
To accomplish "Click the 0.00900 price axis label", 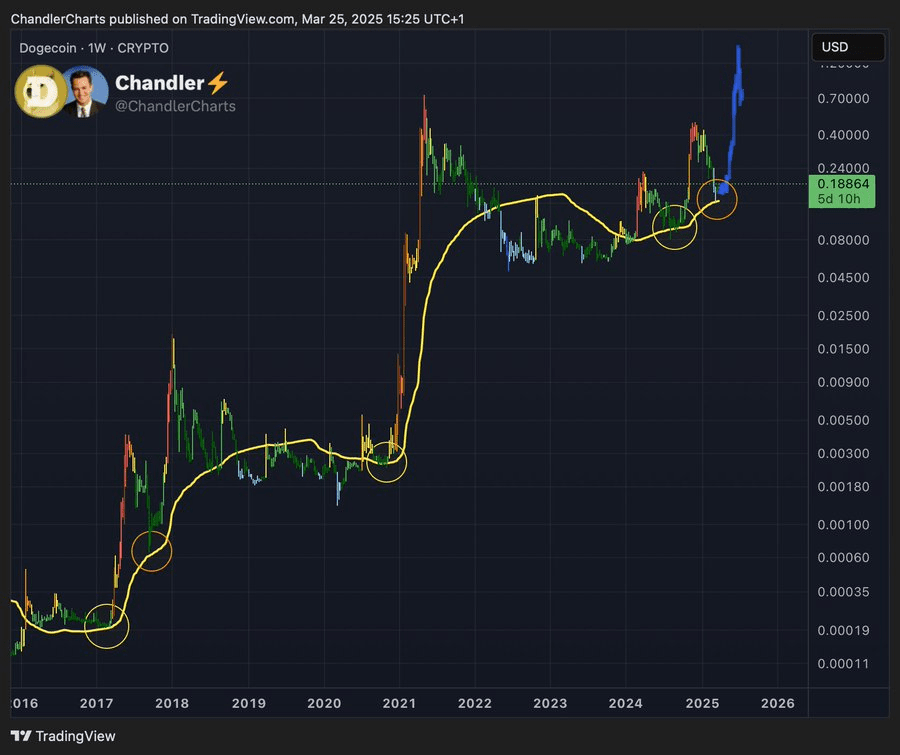I will click(843, 382).
